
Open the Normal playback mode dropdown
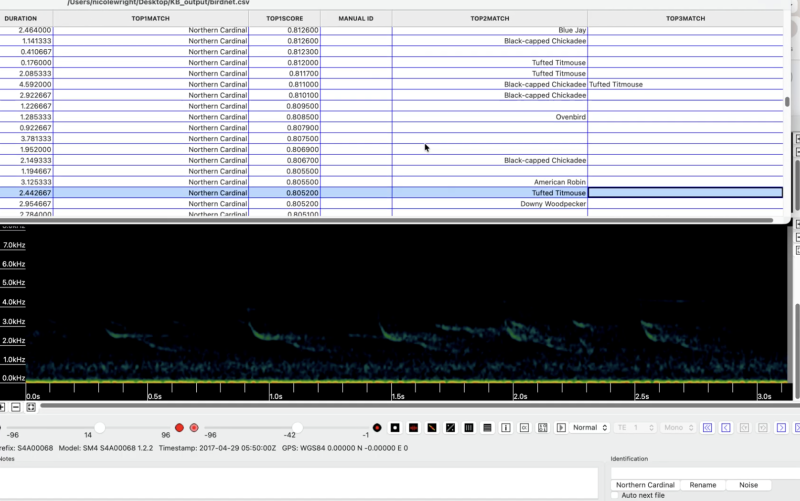tap(590, 428)
